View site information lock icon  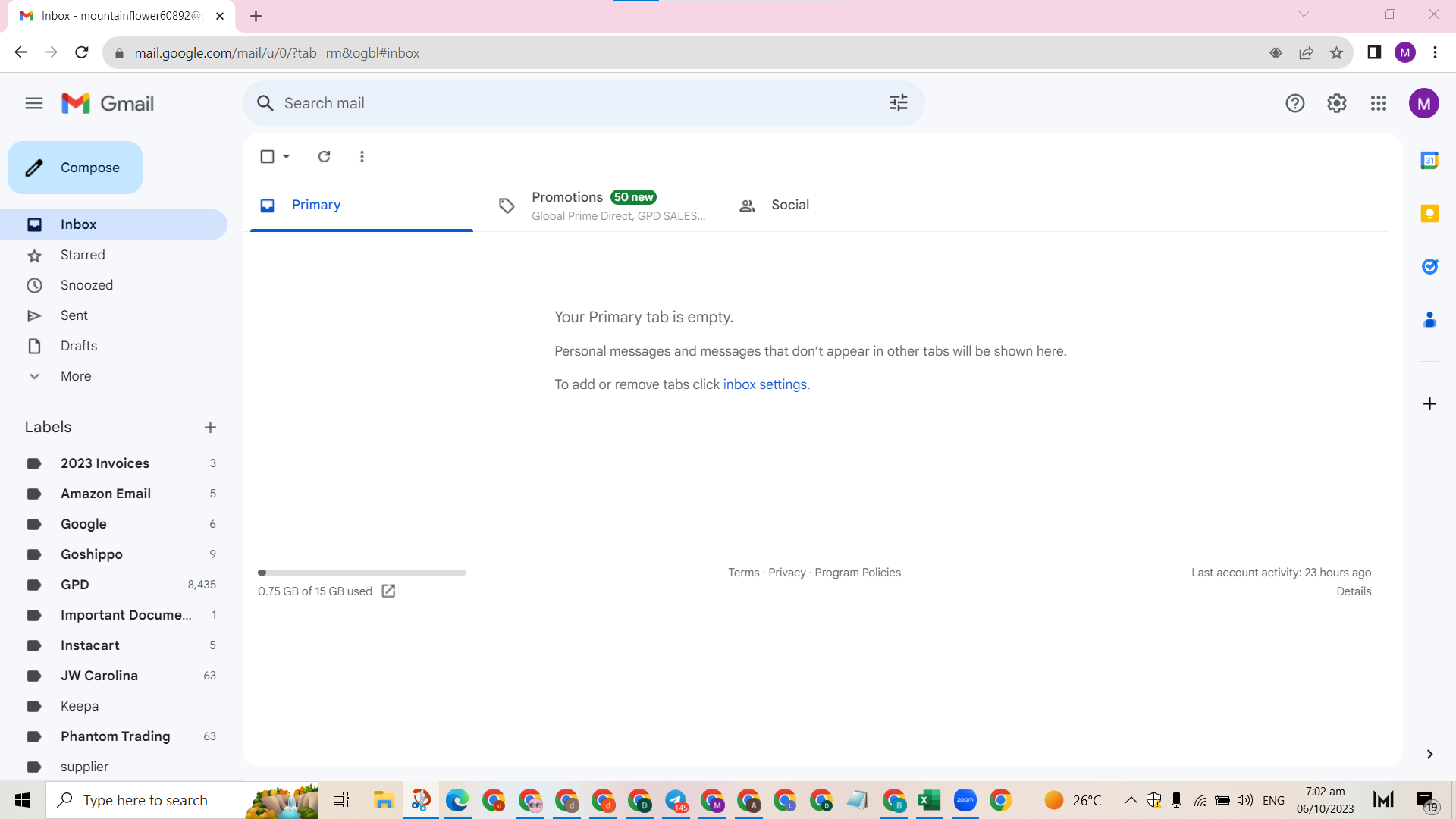point(119,53)
